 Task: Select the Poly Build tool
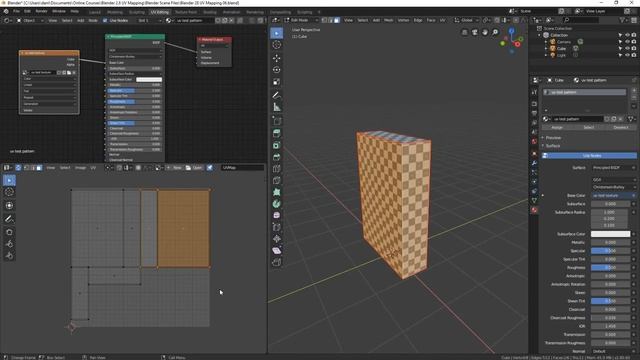tap(277, 192)
